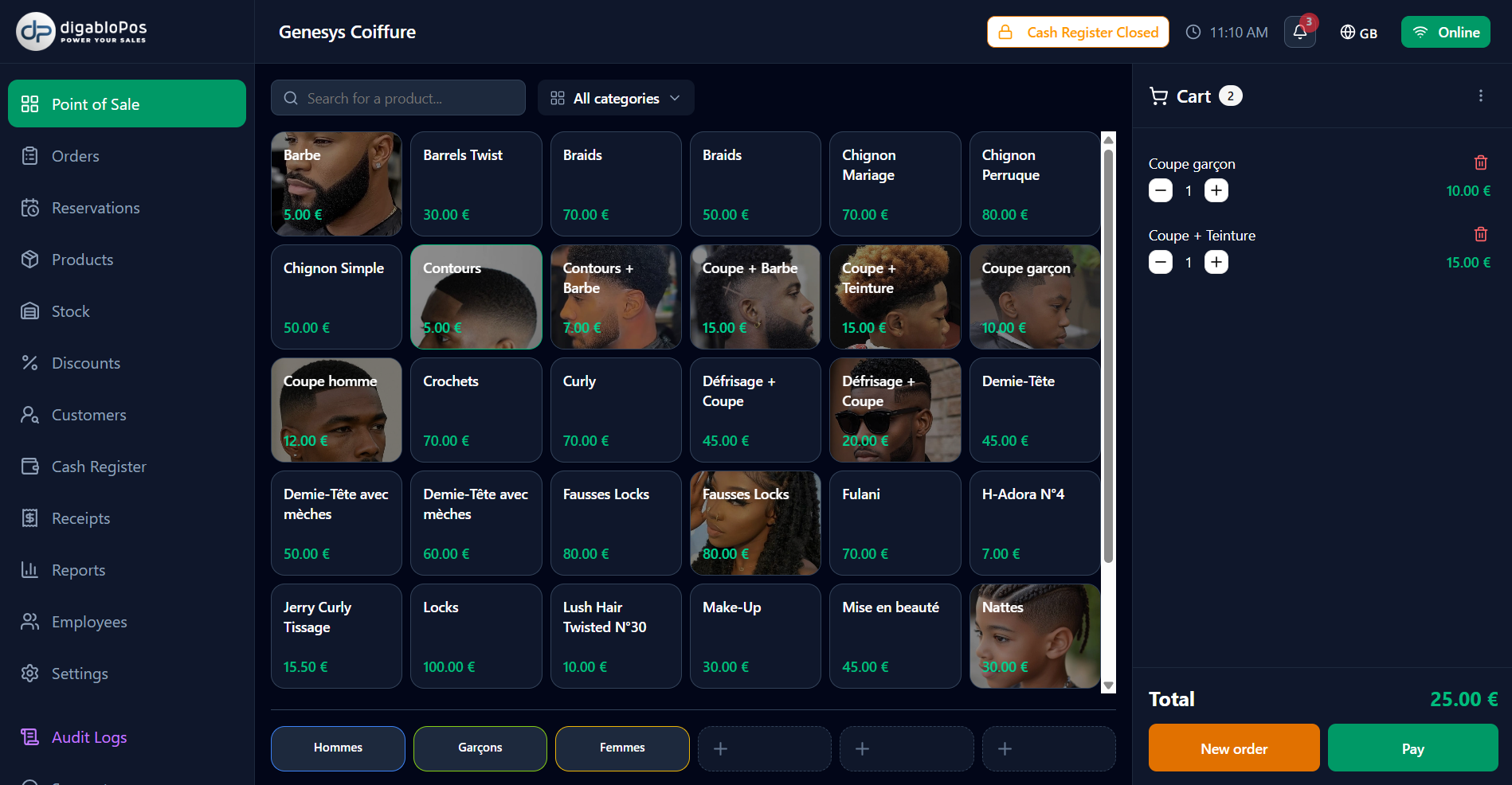Click the Pay button

(x=1413, y=748)
